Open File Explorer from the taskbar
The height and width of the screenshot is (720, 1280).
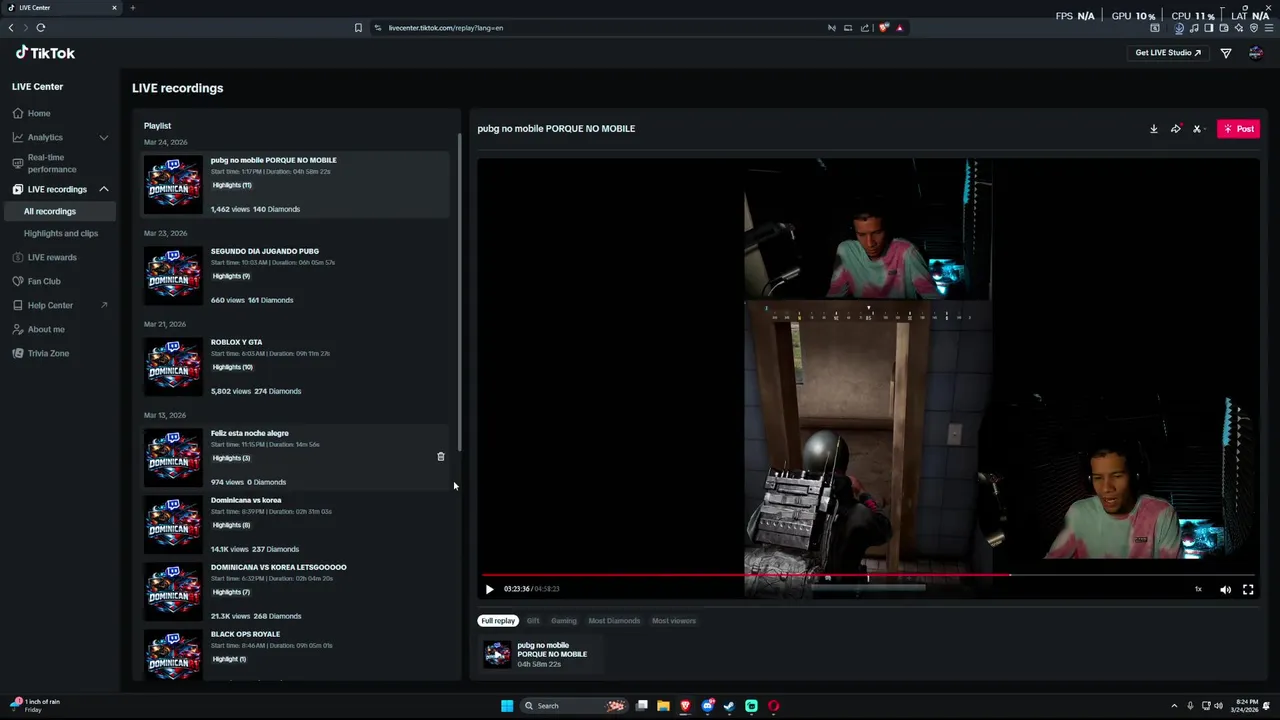click(663, 706)
